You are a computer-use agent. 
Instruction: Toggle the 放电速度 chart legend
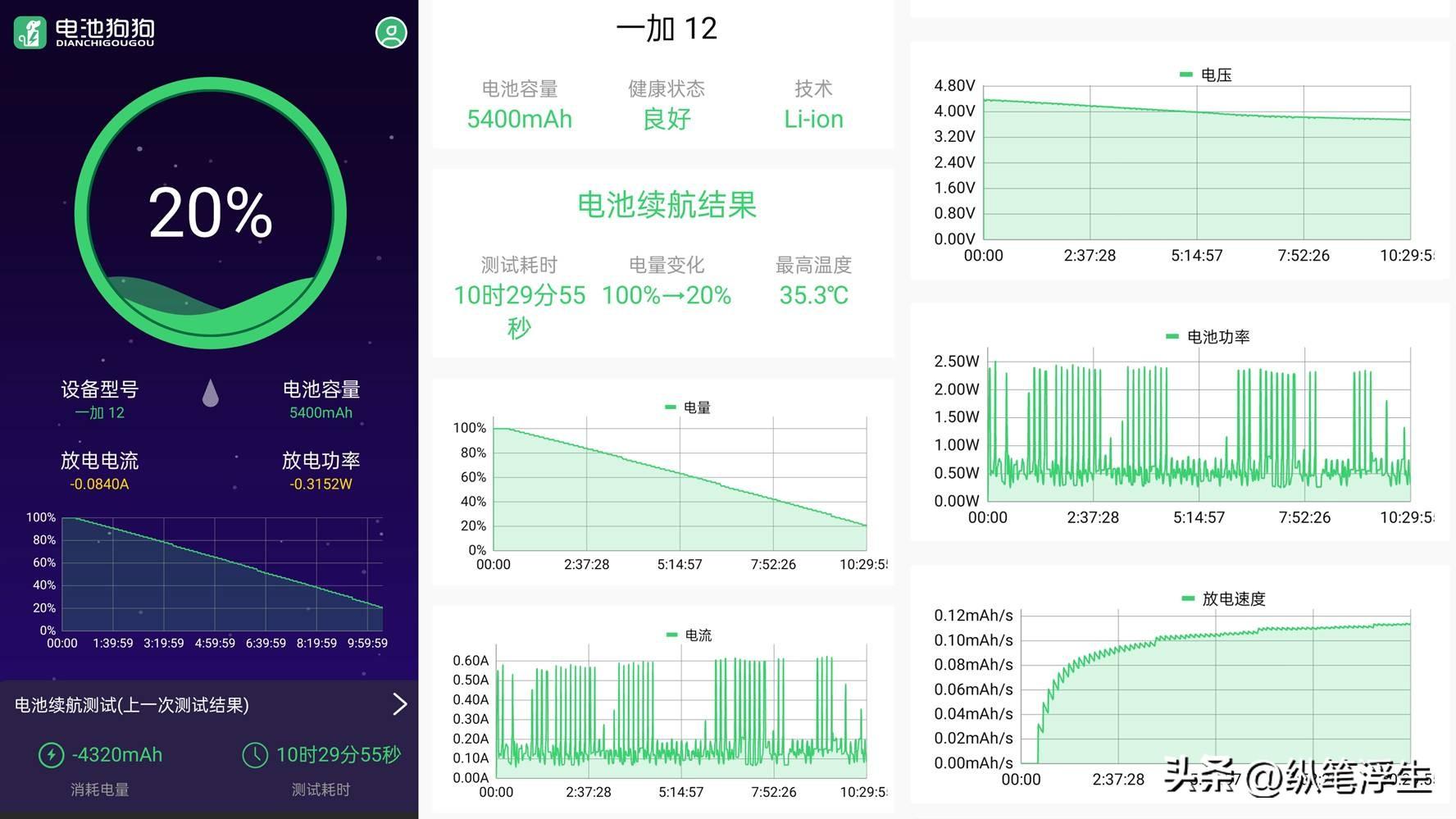[x=1223, y=599]
